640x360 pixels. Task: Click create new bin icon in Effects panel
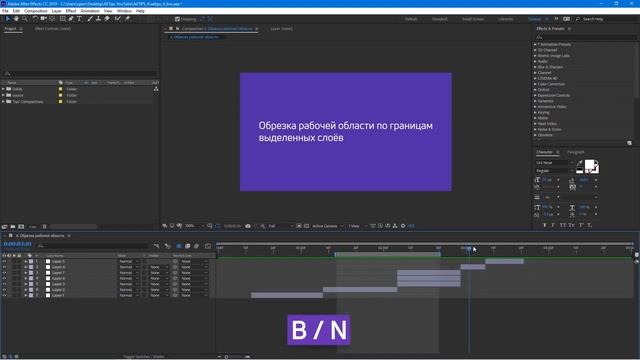tap(629, 143)
